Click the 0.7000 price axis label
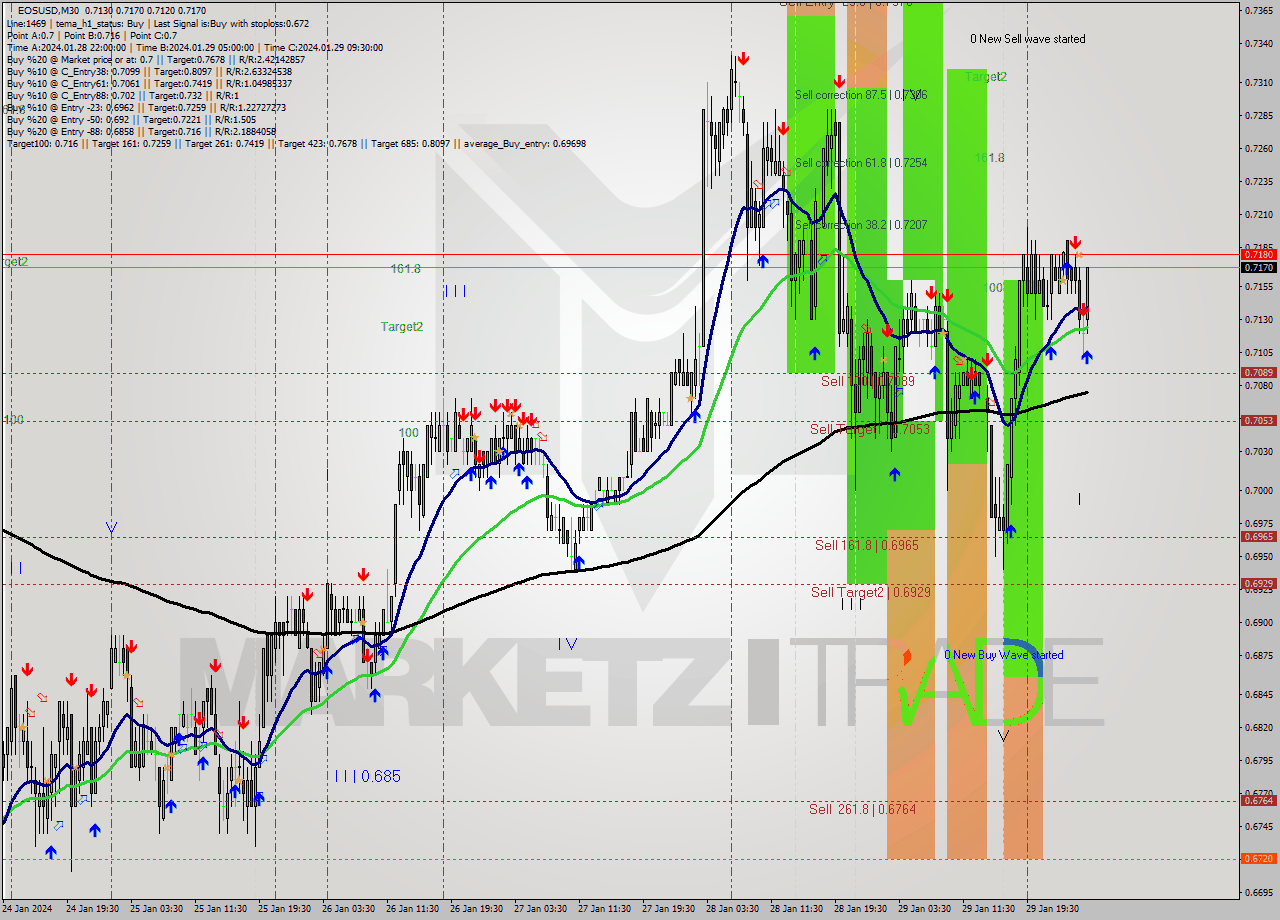This screenshot has width=1280, height=920. (x=1258, y=491)
